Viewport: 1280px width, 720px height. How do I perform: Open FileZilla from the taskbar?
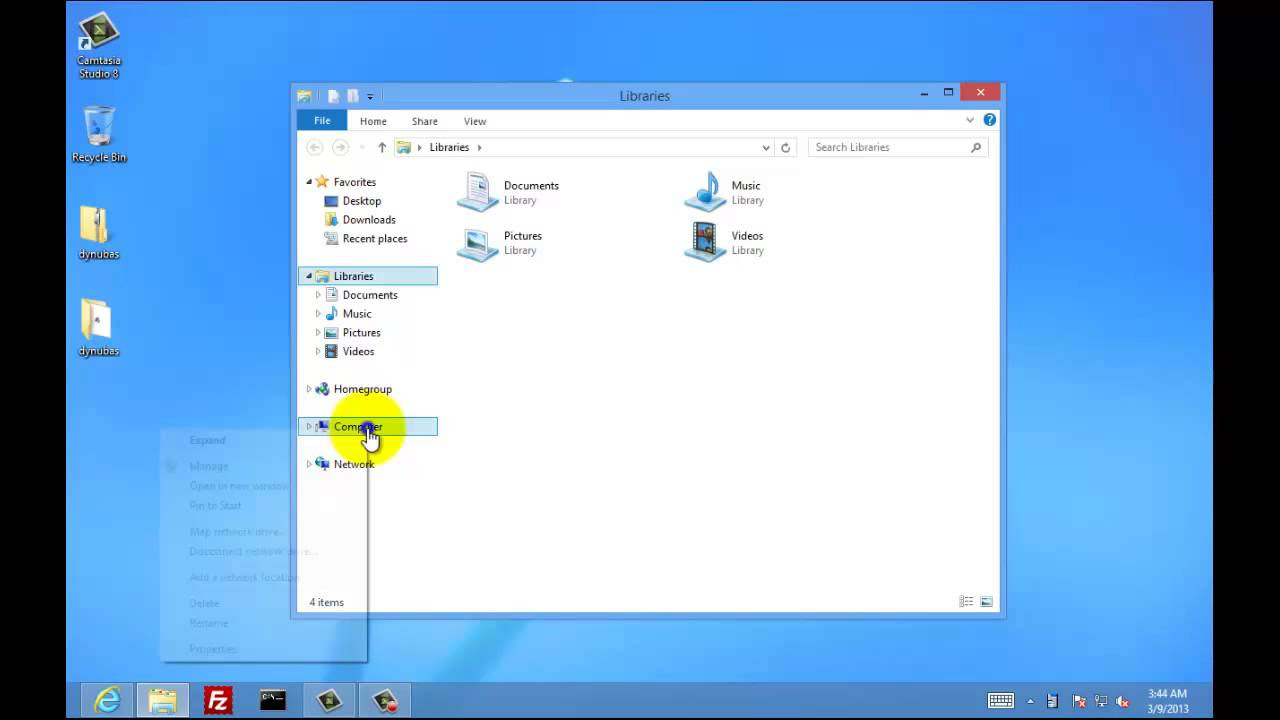click(218, 700)
